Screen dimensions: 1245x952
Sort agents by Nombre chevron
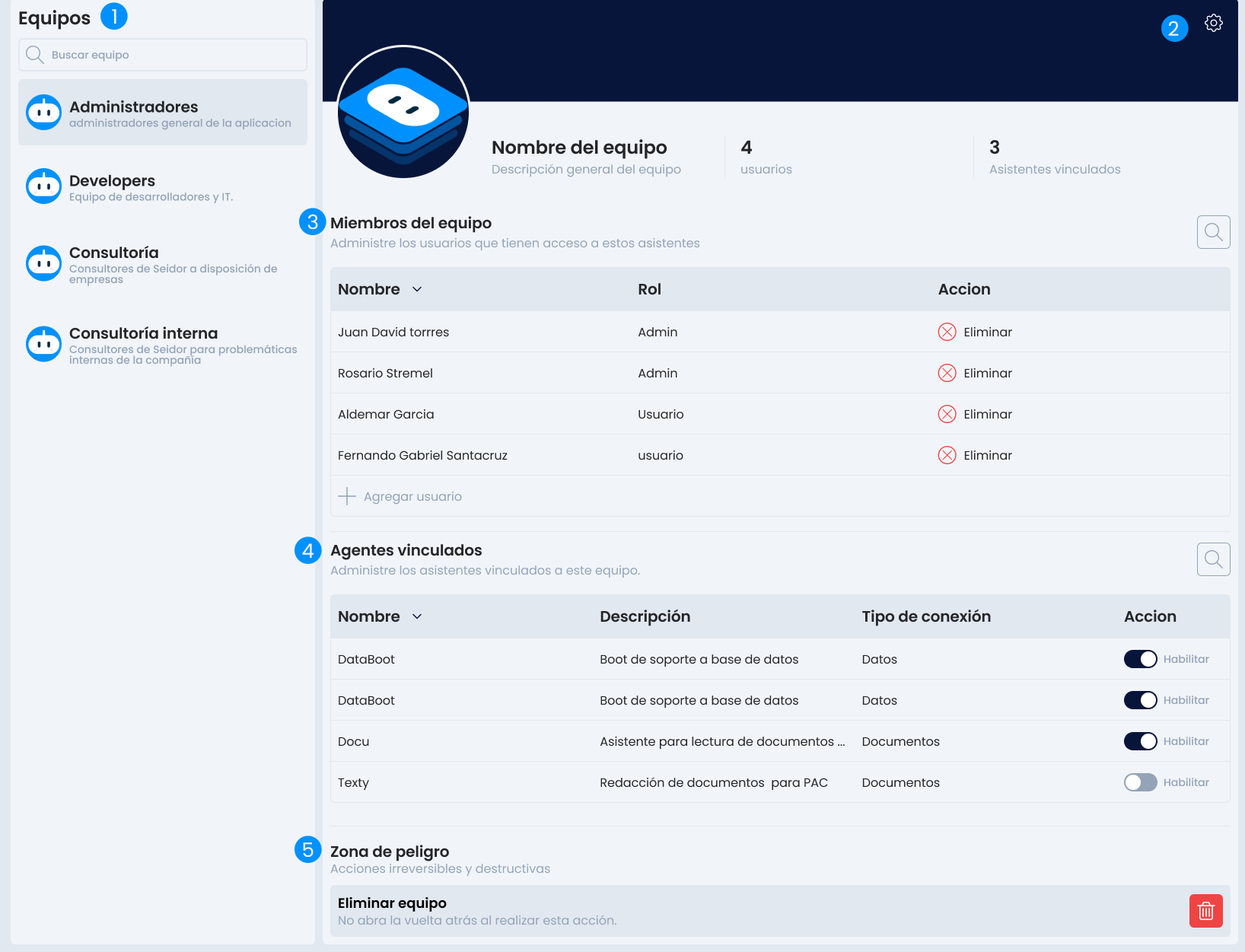[x=417, y=617]
